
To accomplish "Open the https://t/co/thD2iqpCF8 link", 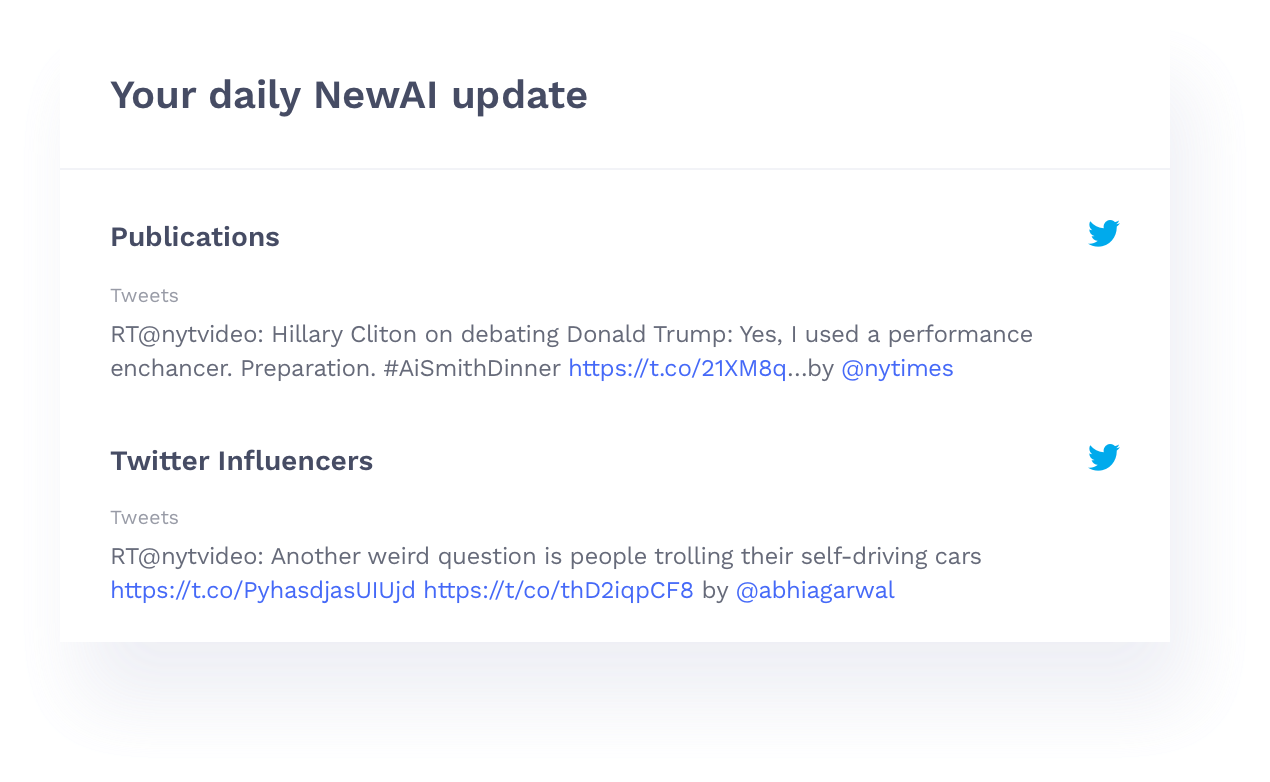I will pos(558,591).
